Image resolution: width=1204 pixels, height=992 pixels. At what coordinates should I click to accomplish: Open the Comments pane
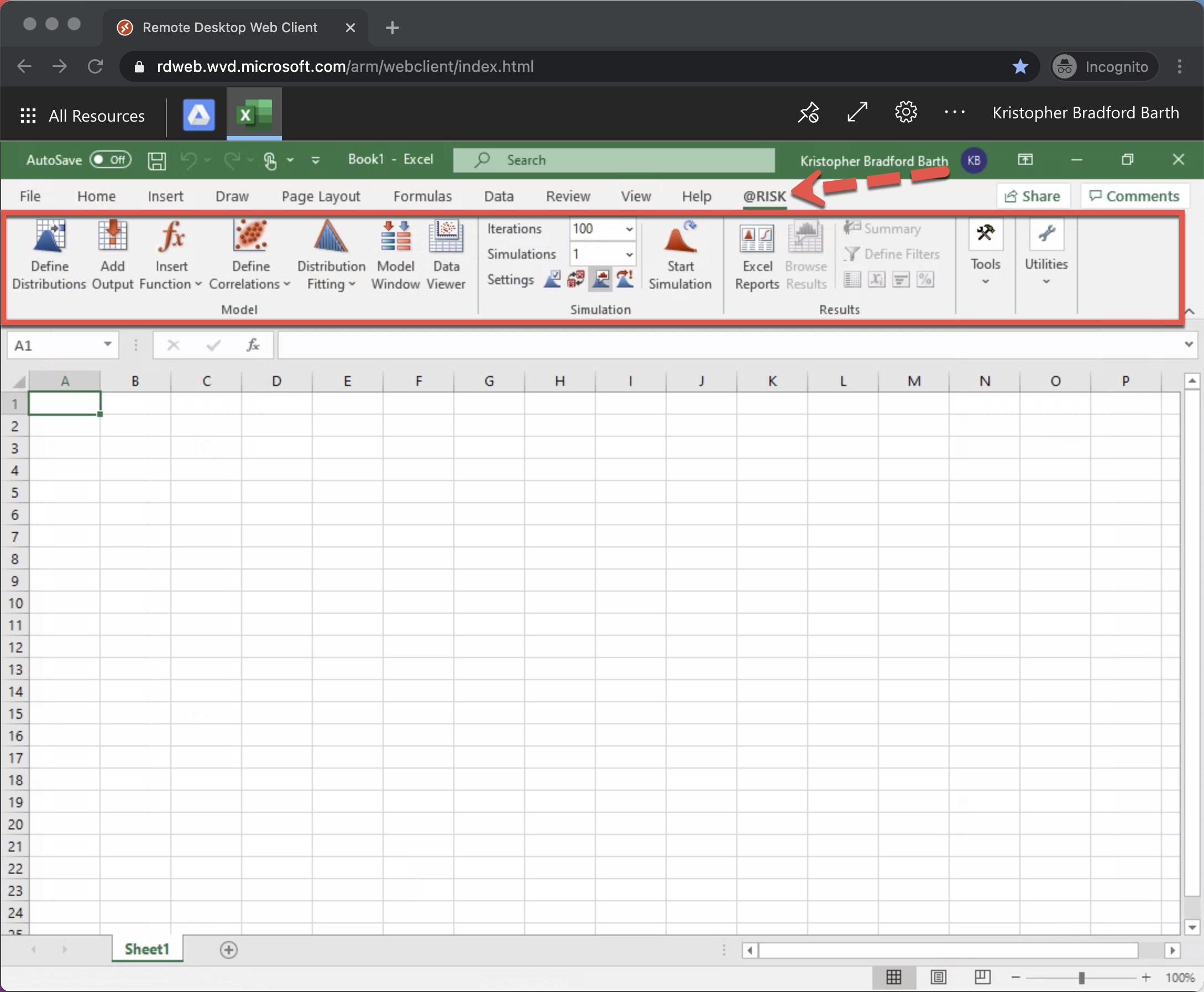click(1134, 196)
